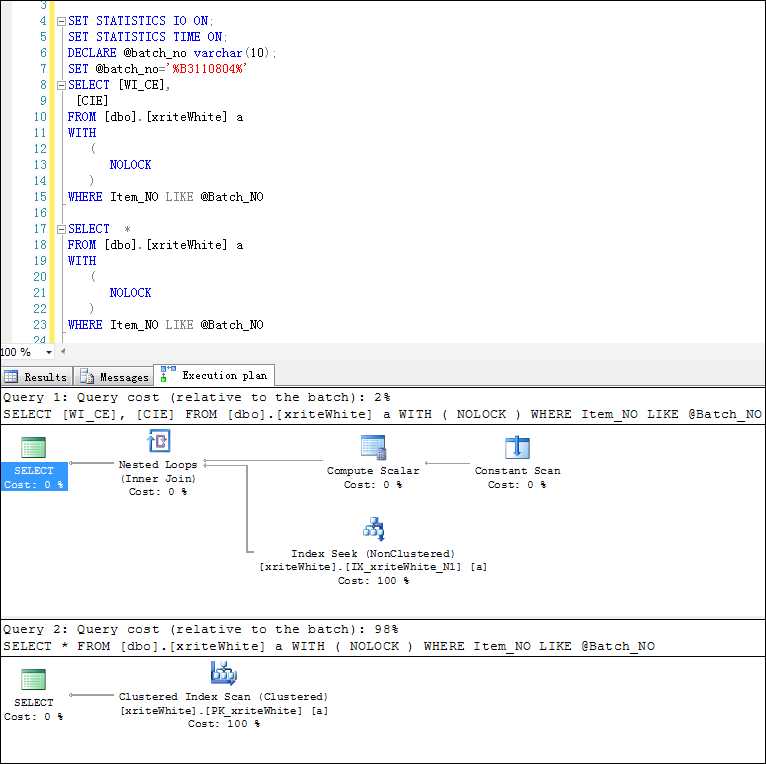
Task: Click the WITH keyword on line 11
Action: tap(82, 133)
